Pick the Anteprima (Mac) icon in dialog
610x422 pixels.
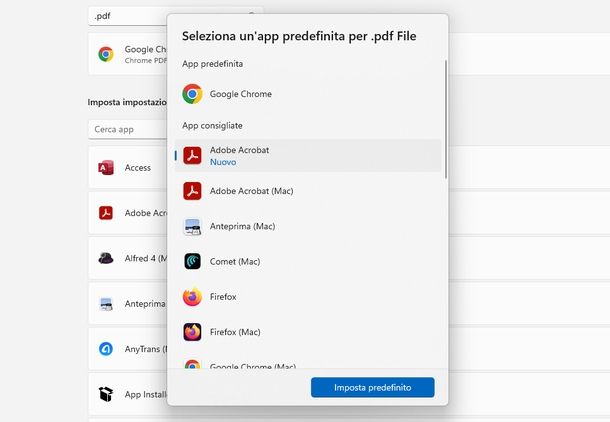point(192,226)
